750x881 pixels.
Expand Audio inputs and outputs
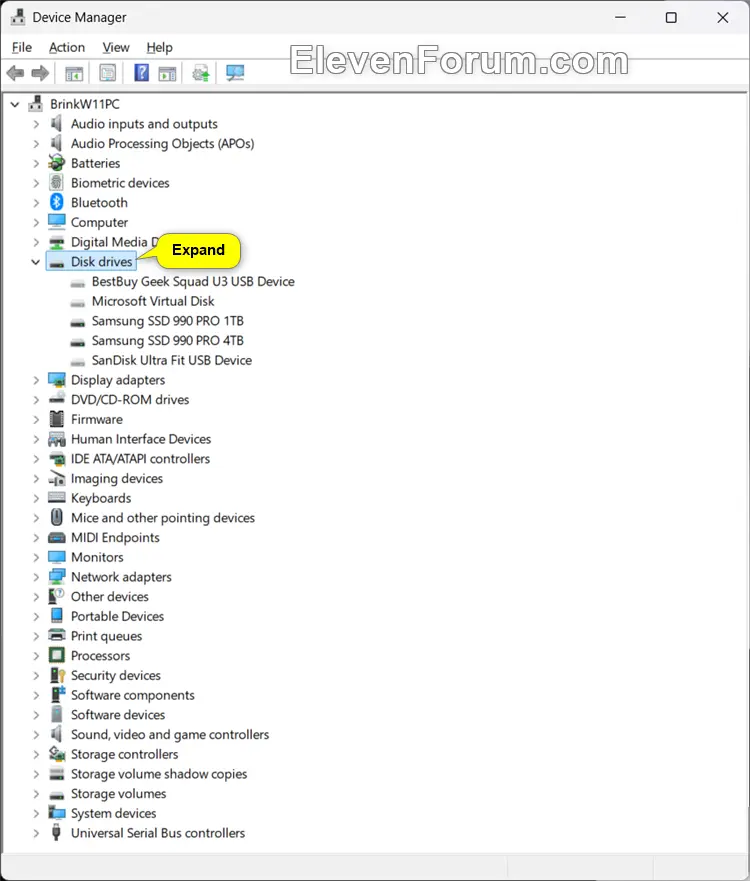point(36,124)
